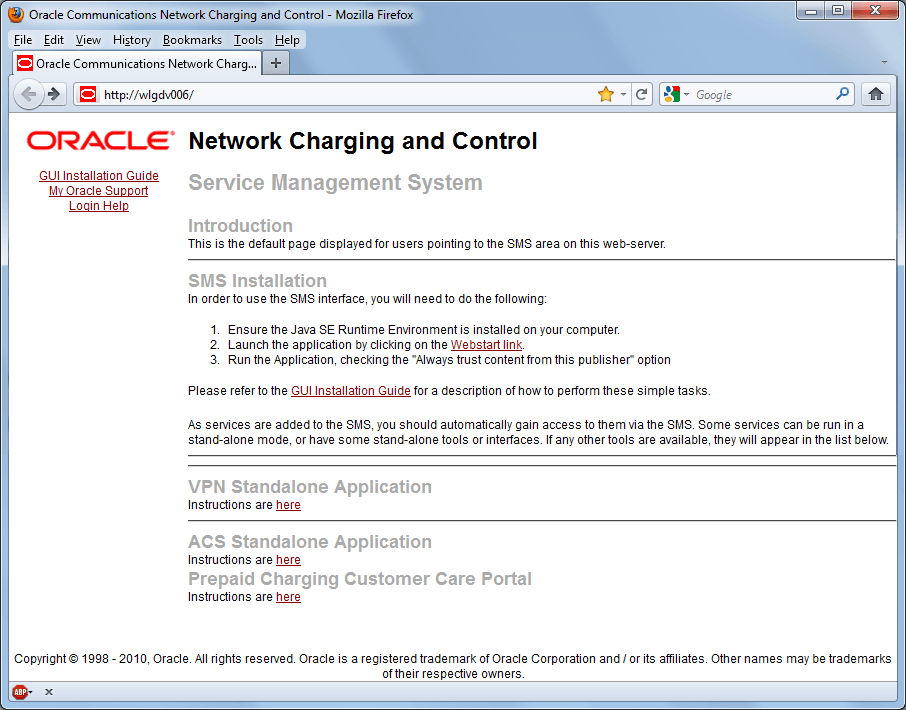Image resolution: width=906 pixels, height=710 pixels.
Task: Open ACS Standalone Application instructions here link
Action: point(288,559)
